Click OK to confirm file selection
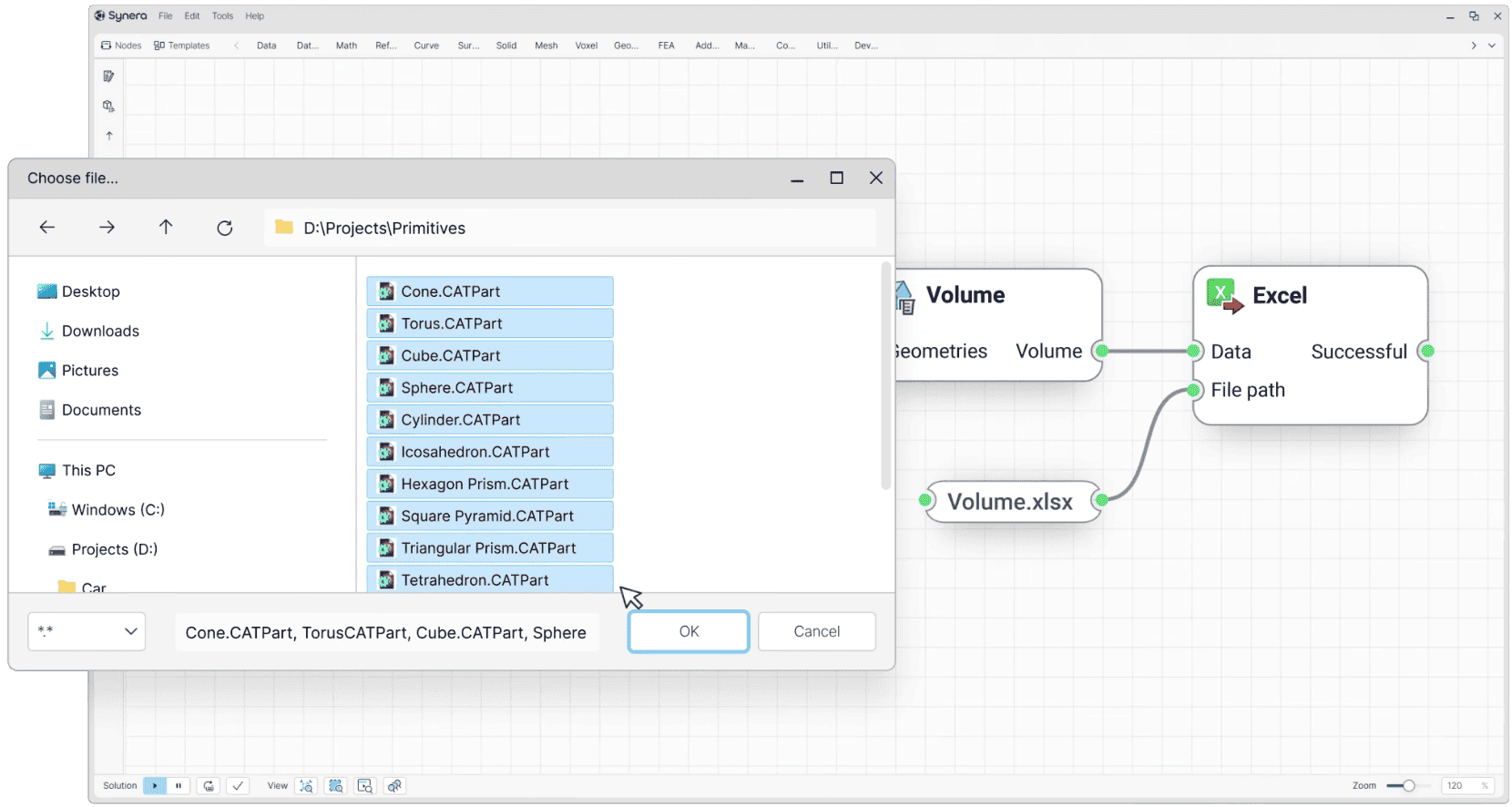This screenshot has width=1512, height=807. click(x=689, y=631)
